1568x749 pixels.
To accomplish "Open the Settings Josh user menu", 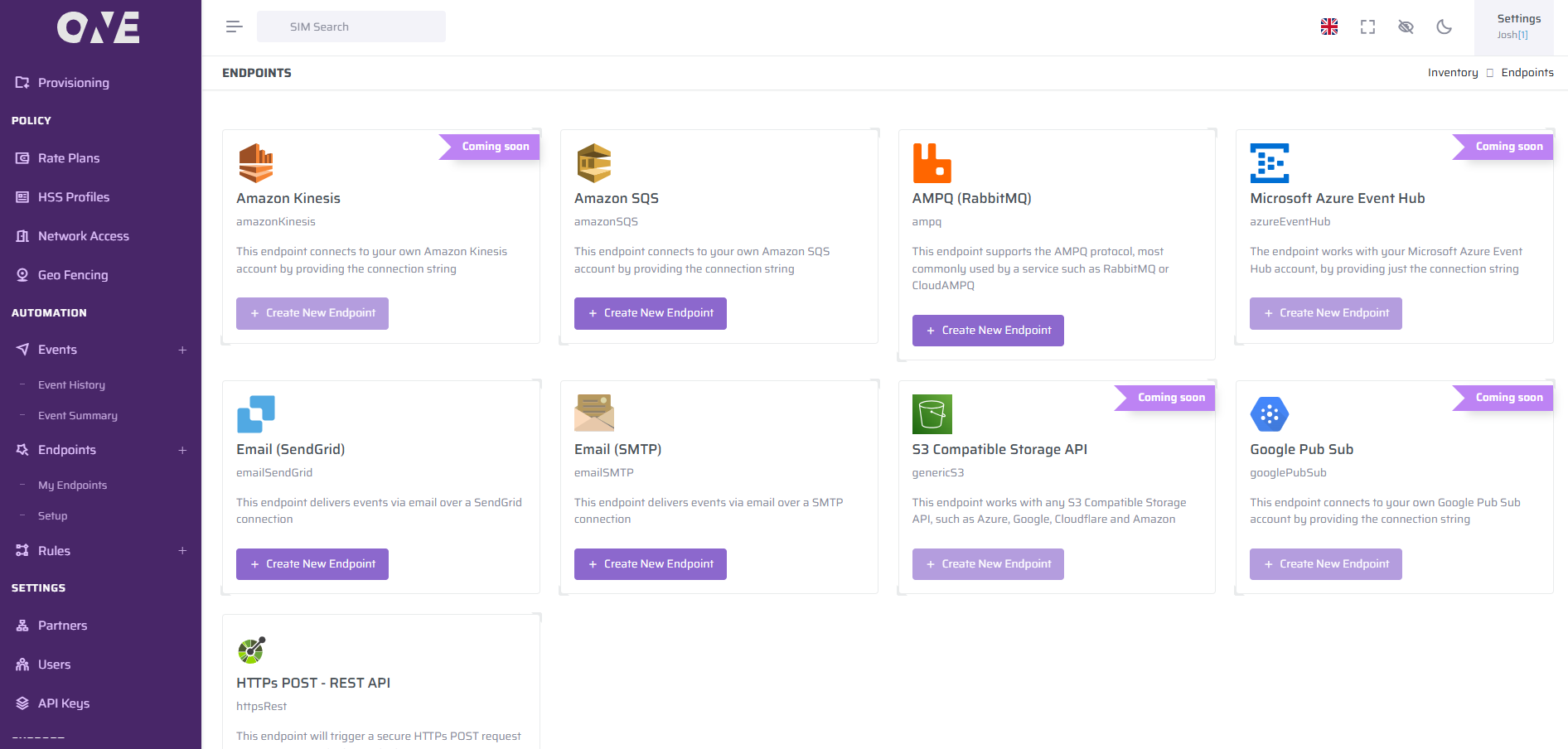I will pos(1514,27).
